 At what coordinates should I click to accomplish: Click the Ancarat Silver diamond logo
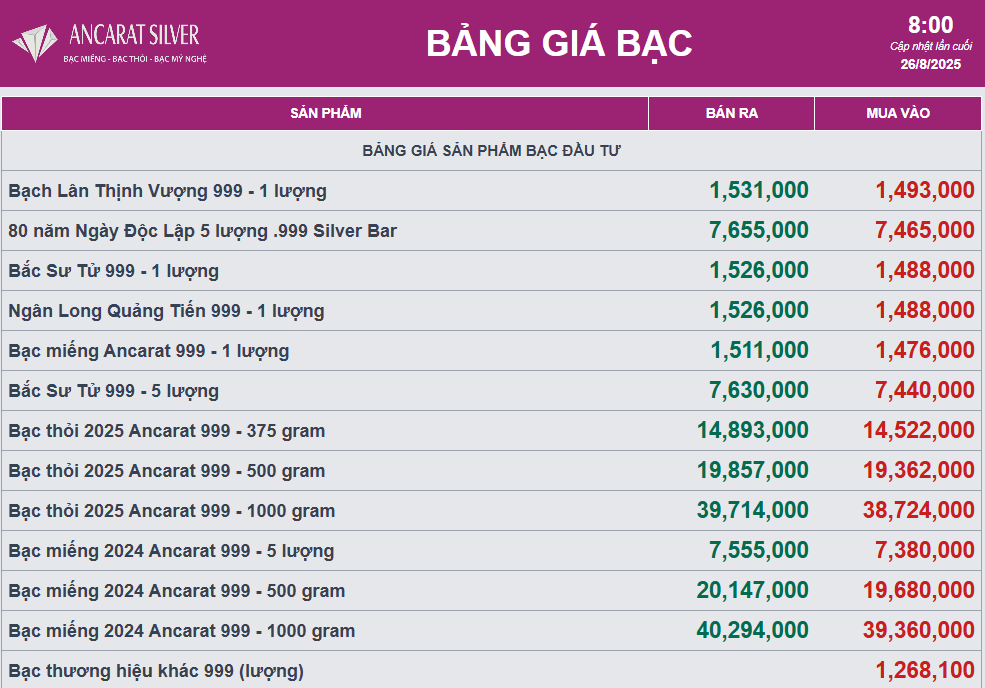pyautogui.click(x=36, y=42)
